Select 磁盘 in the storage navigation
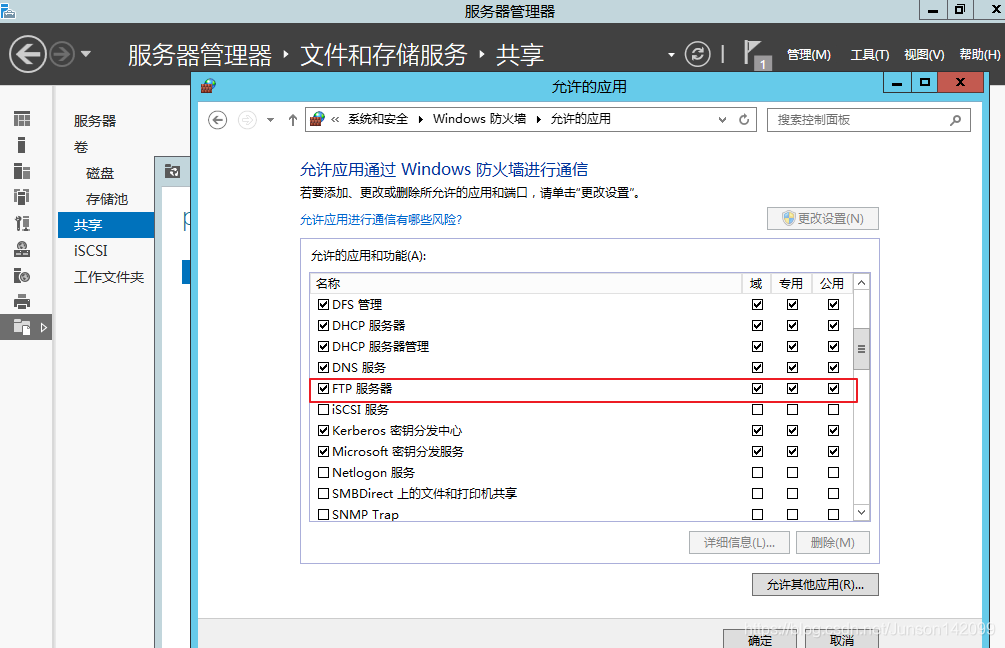Screen dimensions: 1005x648 pyautogui.click(x=100, y=174)
